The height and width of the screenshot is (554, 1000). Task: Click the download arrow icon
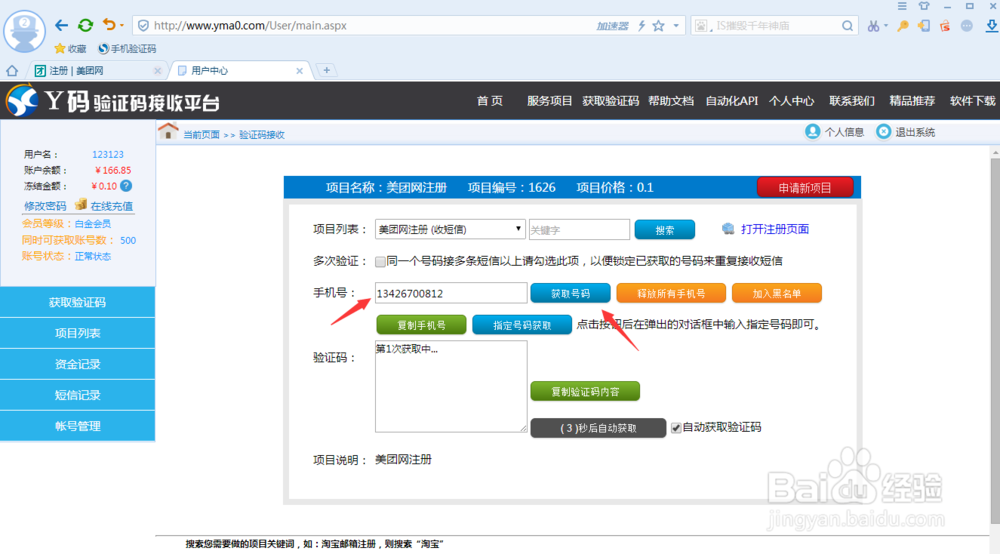pos(992,26)
